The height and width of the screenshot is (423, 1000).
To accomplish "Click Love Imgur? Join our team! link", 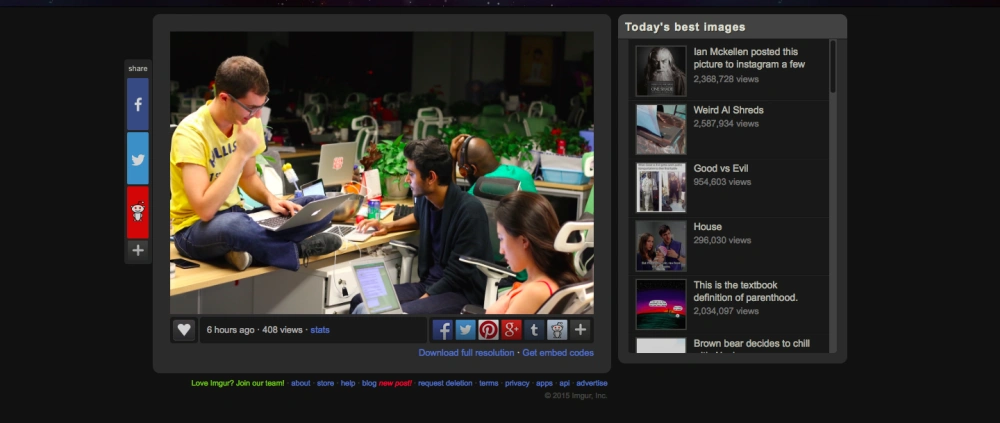I will [x=238, y=383].
